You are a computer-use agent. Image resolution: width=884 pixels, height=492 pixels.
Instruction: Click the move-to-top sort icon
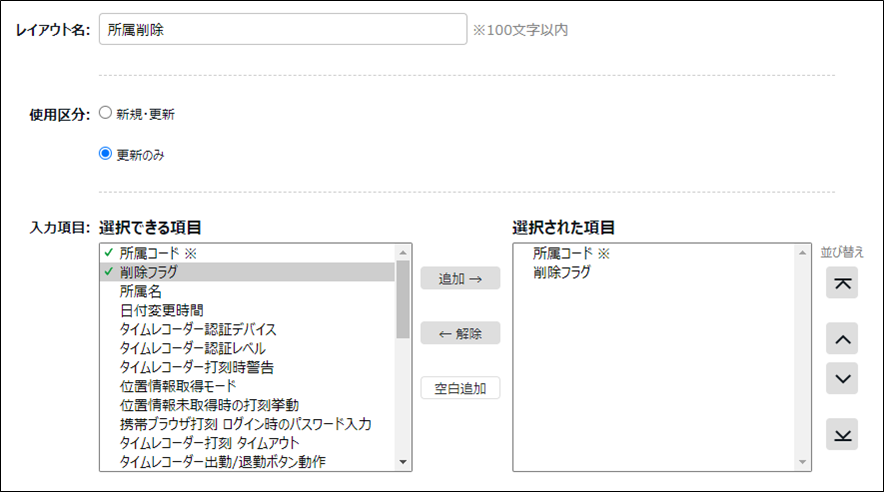842,283
